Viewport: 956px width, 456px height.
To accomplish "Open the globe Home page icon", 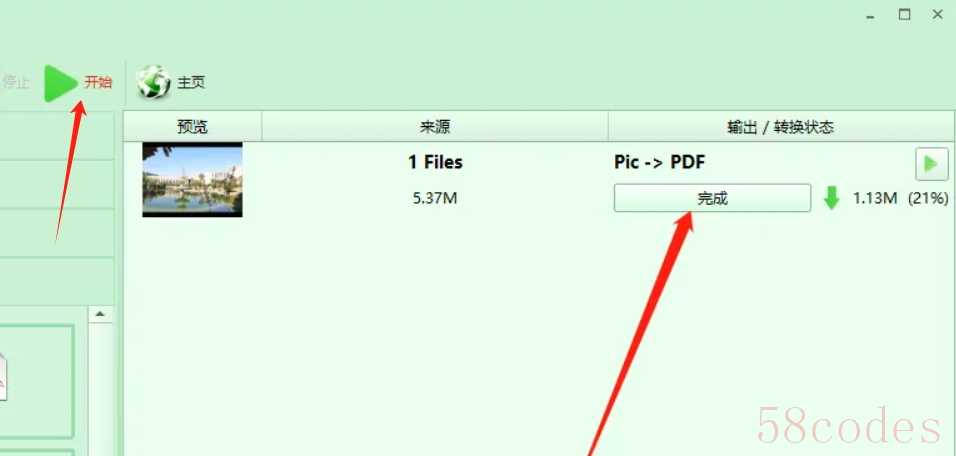I will pyautogui.click(x=154, y=82).
